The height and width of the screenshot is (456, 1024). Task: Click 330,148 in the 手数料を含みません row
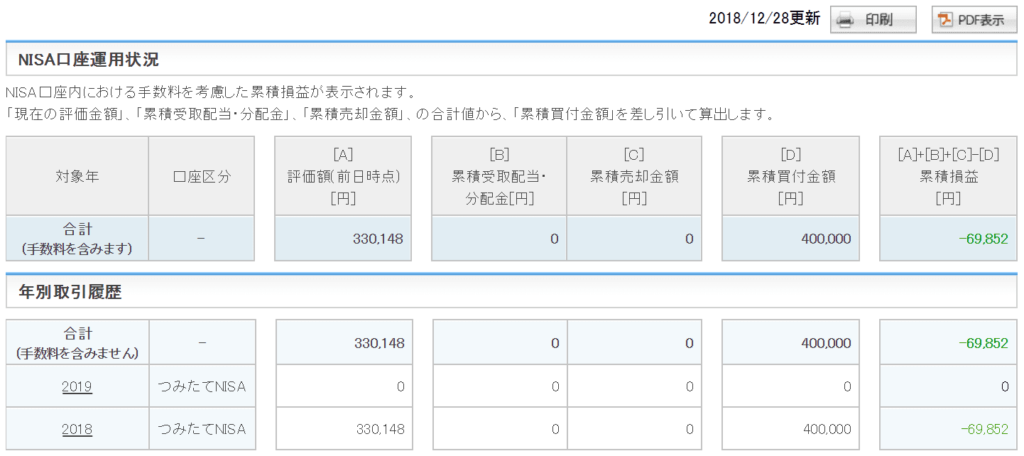click(379, 343)
